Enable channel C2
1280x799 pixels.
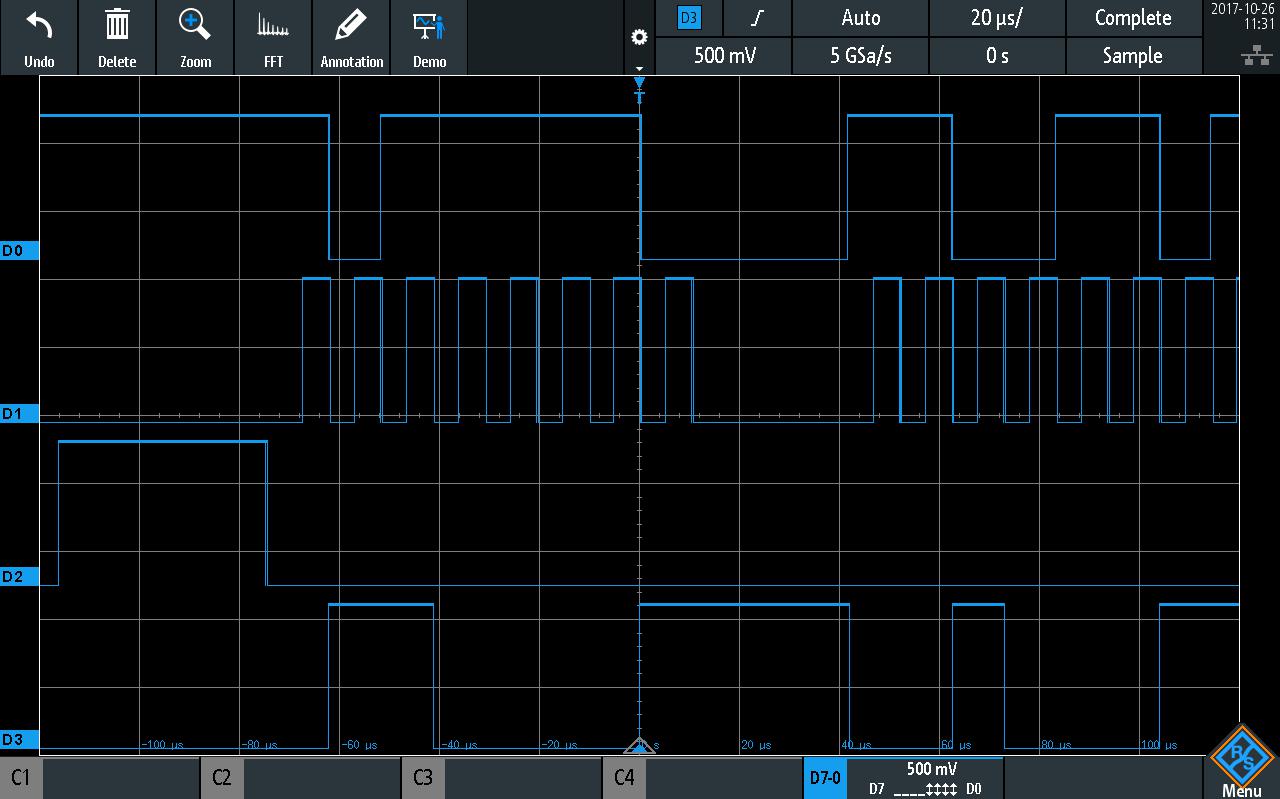click(222, 777)
